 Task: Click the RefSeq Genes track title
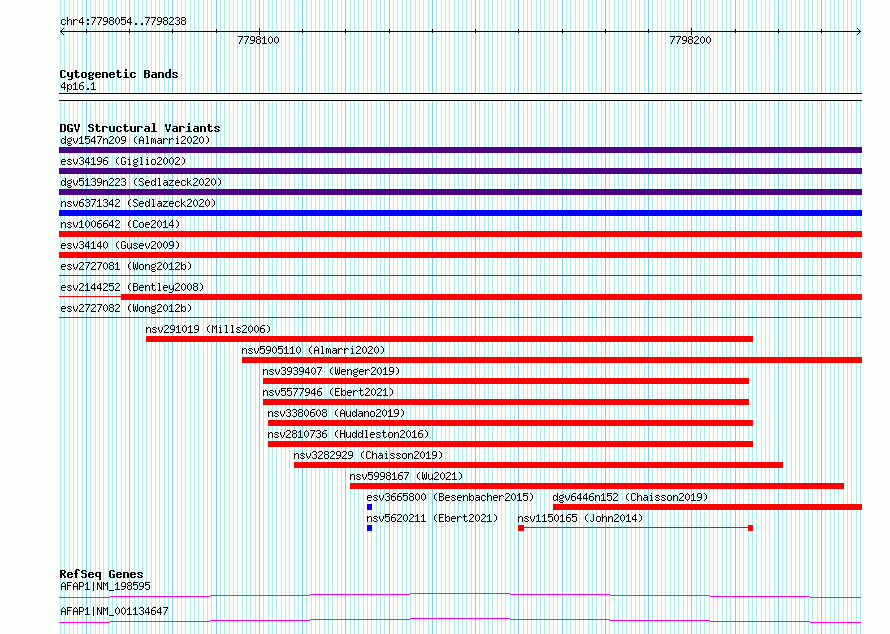101,574
